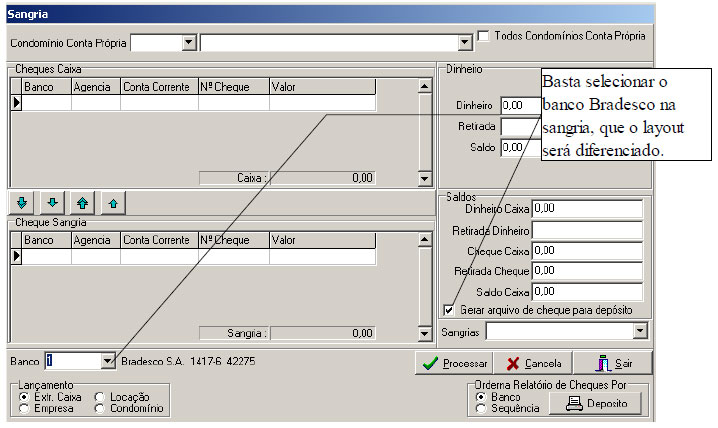The image size is (718, 428).
Task: Click the double down arrow move-all button
Action: click(x=22, y=202)
